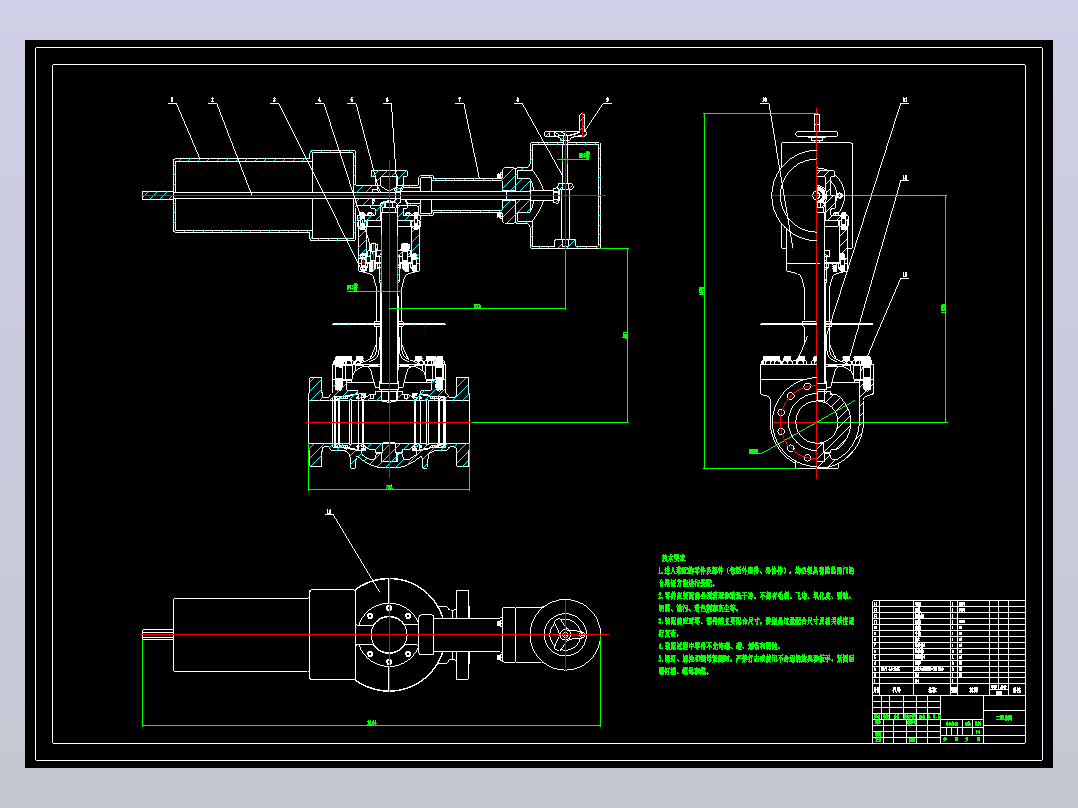Select part callout number 4 label

(x=319, y=100)
